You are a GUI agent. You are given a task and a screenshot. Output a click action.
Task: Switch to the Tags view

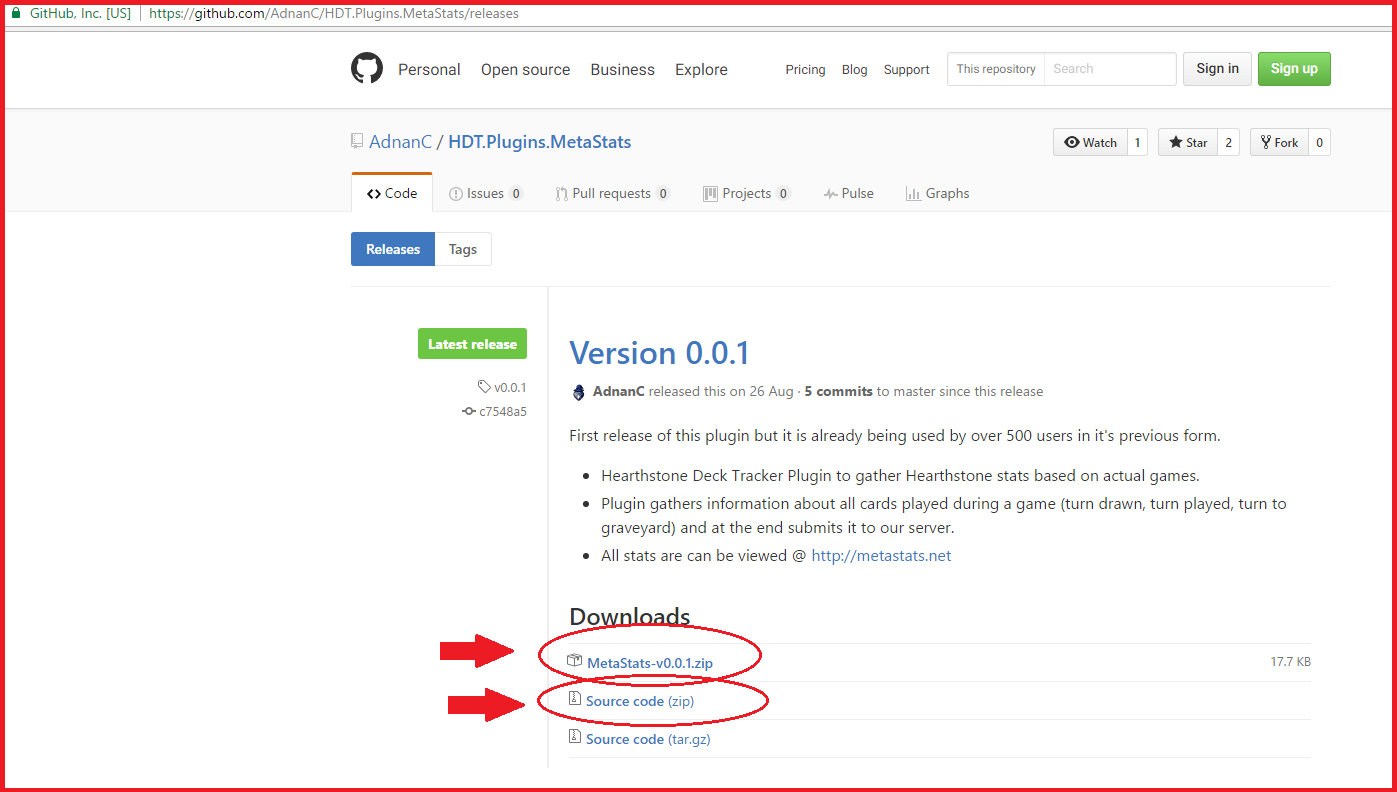(x=463, y=249)
